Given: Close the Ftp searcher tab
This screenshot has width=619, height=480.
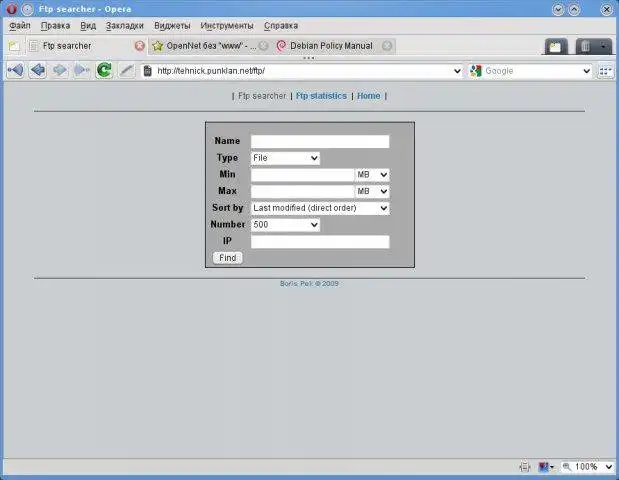Looking at the screenshot, I should point(140,46).
